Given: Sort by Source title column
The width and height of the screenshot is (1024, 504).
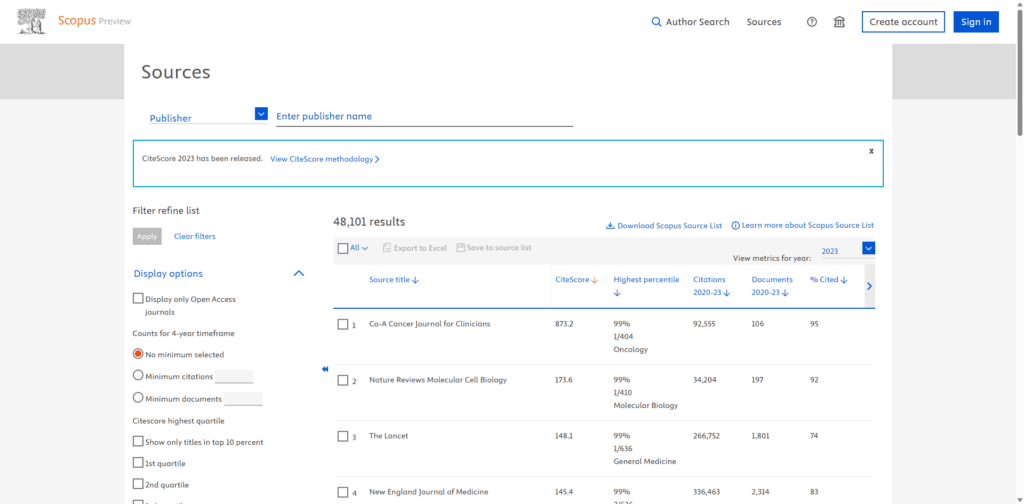Looking at the screenshot, I should coord(394,279).
